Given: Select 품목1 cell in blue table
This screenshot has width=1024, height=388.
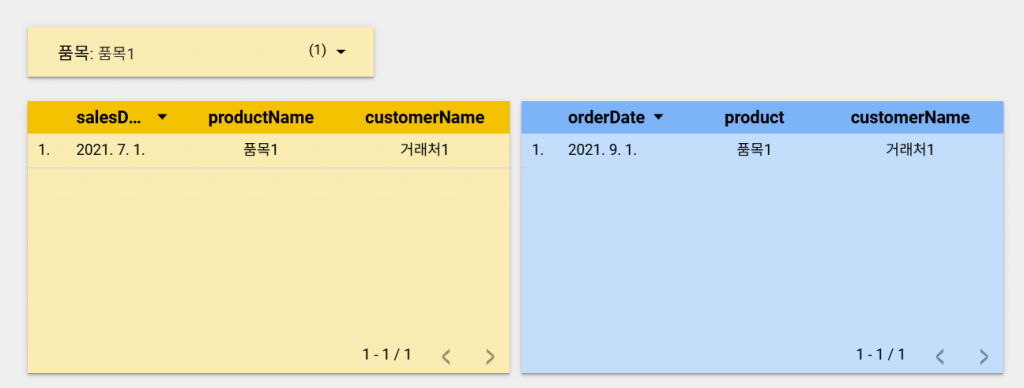Looking at the screenshot, I should click(x=754, y=150).
